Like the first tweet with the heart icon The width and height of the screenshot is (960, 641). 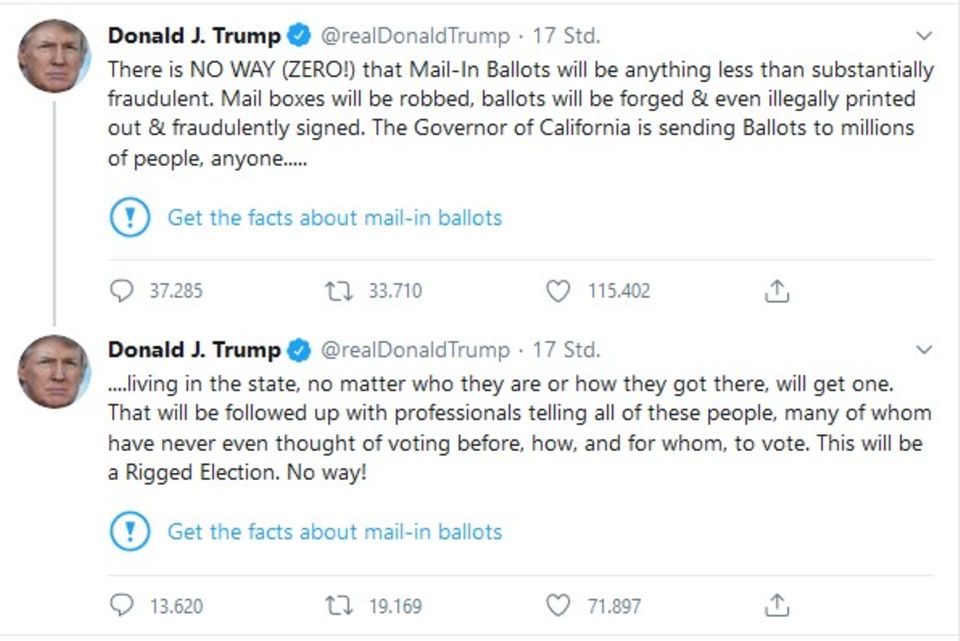[x=557, y=291]
